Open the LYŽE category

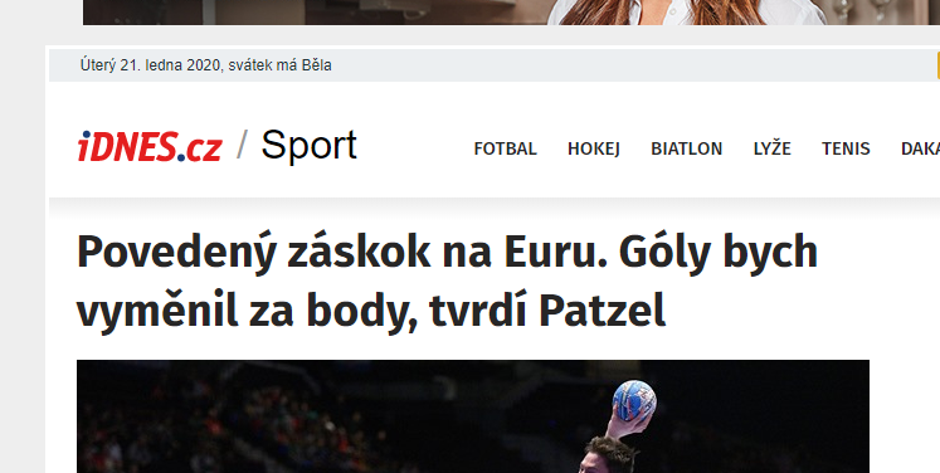coord(772,148)
